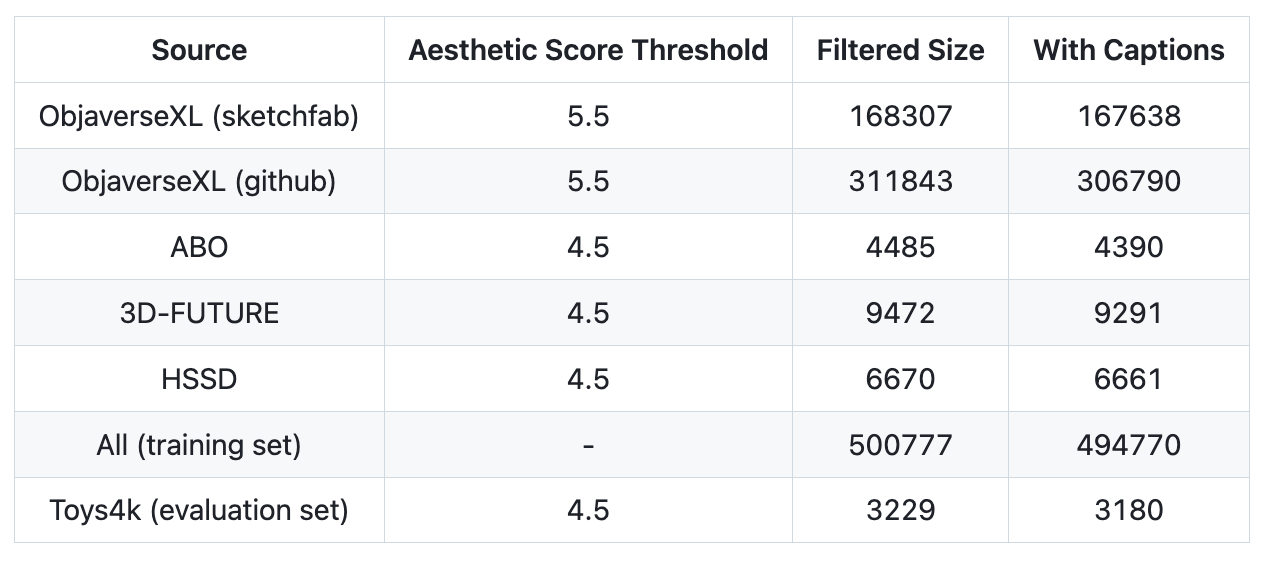Screen dimensions: 1264x562
Task: Select the HSSD source cell
Action: click(x=199, y=379)
